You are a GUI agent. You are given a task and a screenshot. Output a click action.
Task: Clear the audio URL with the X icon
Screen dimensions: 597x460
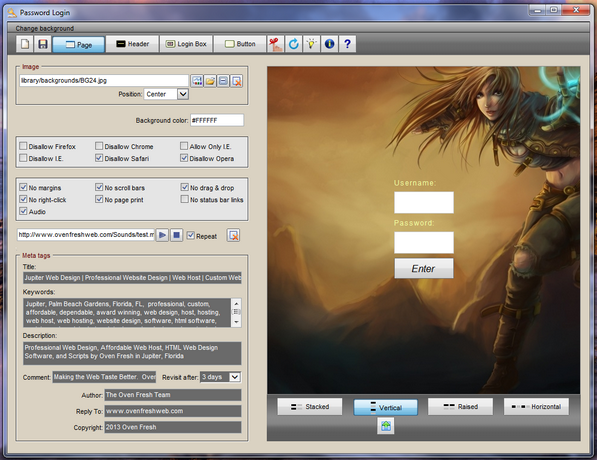(x=233, y=235)
